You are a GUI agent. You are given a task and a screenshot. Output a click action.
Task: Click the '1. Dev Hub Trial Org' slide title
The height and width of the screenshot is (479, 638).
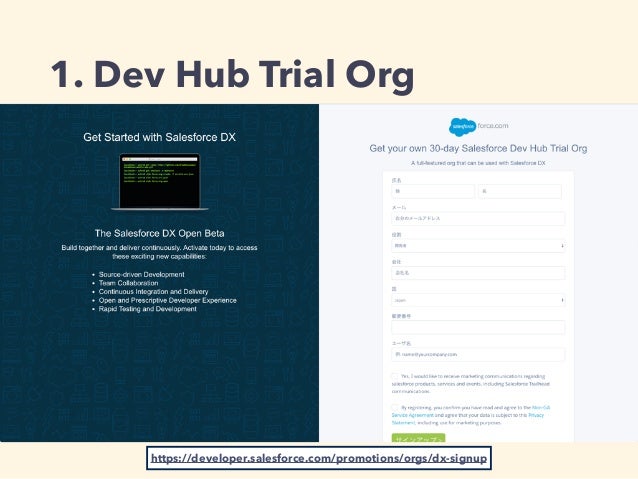point(233,75)
